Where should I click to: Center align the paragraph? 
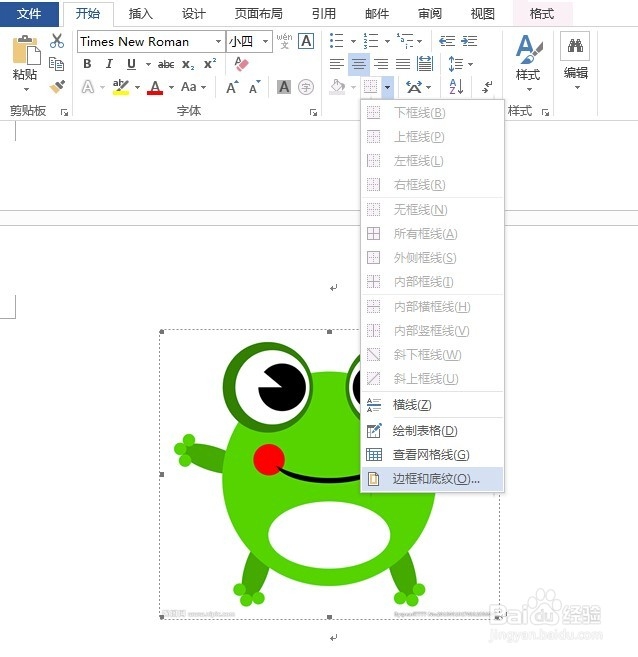(359, 64)
